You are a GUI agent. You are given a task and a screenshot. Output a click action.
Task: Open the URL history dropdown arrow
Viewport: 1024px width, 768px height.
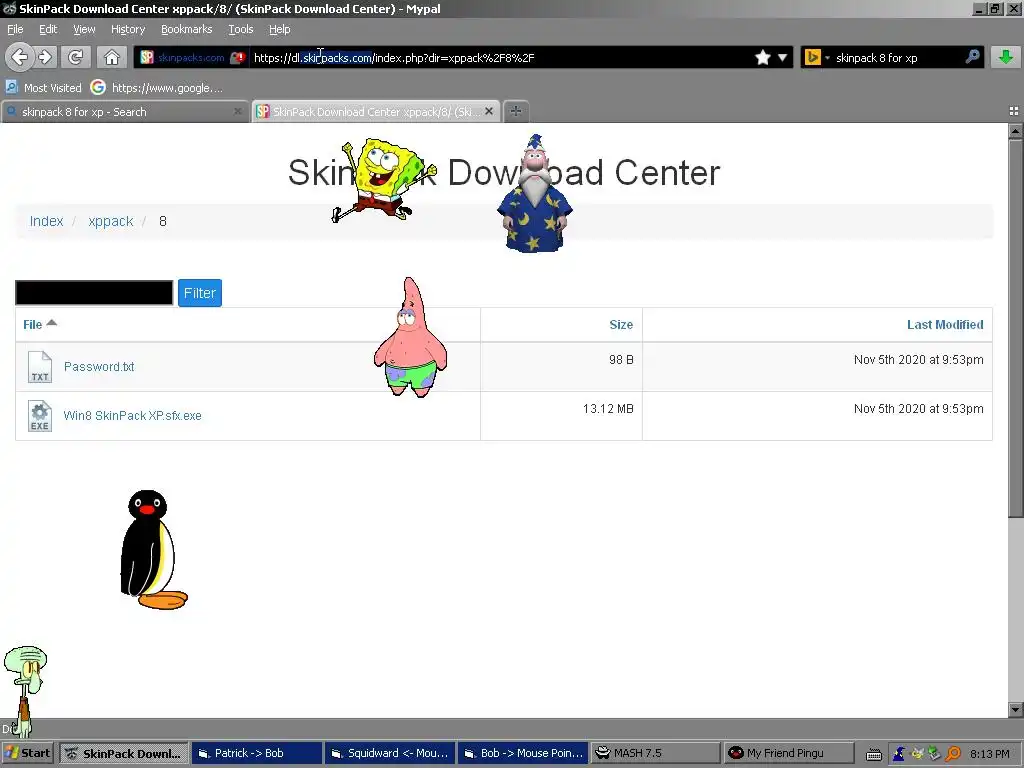click(x=782, y=57)
